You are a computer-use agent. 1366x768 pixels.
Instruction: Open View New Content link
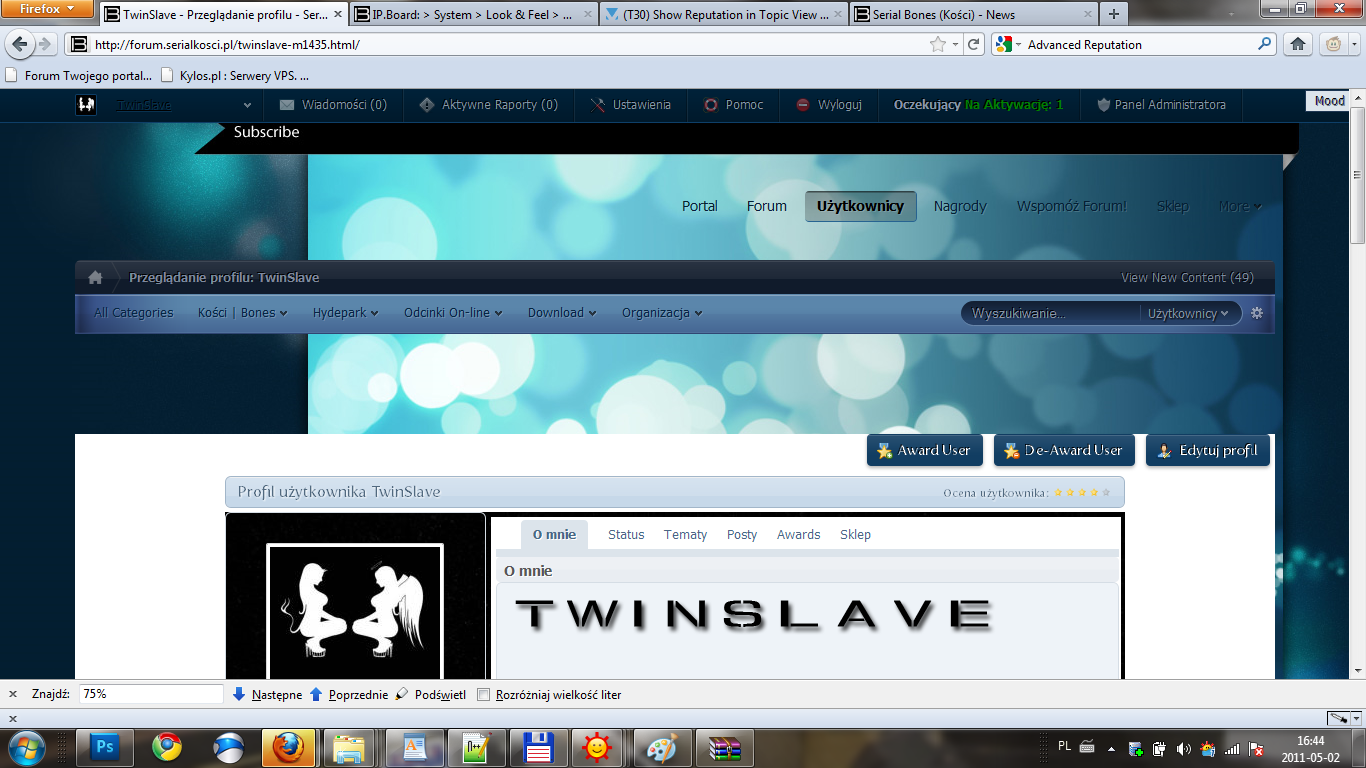click(x=1187, y=278)
